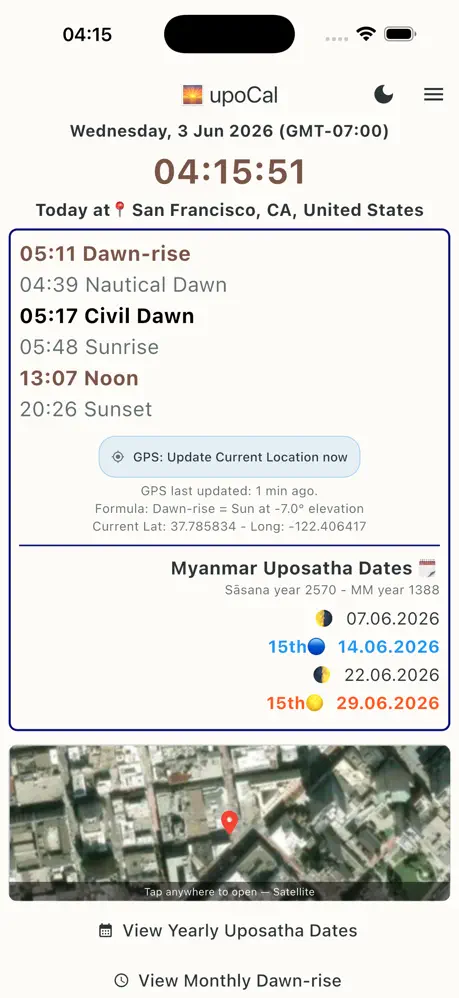
Task: Click the GPS crosshair icon in the button
Action: [x=118, y=457]
